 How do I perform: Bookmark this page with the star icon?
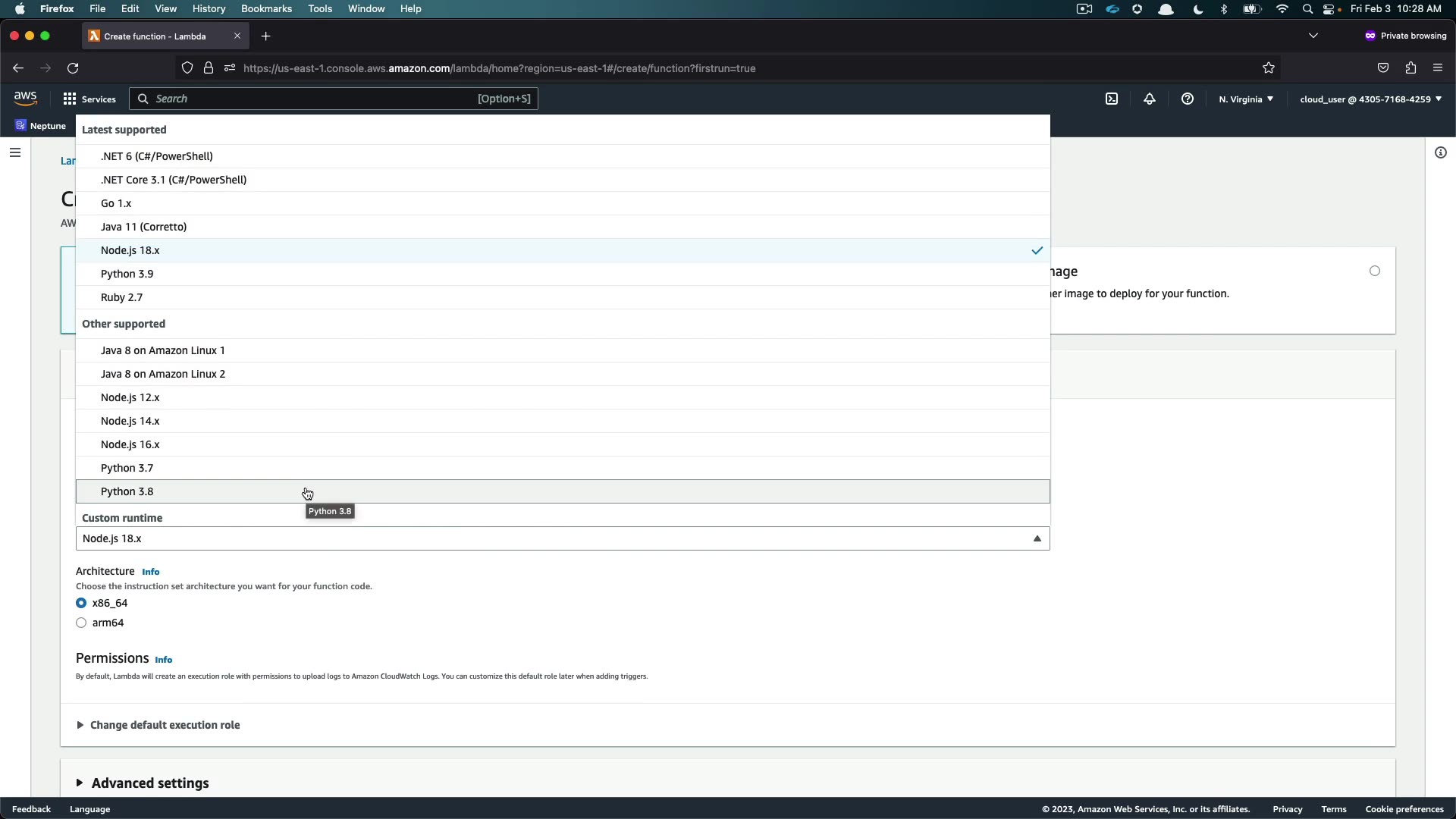tap(1269, 68)
